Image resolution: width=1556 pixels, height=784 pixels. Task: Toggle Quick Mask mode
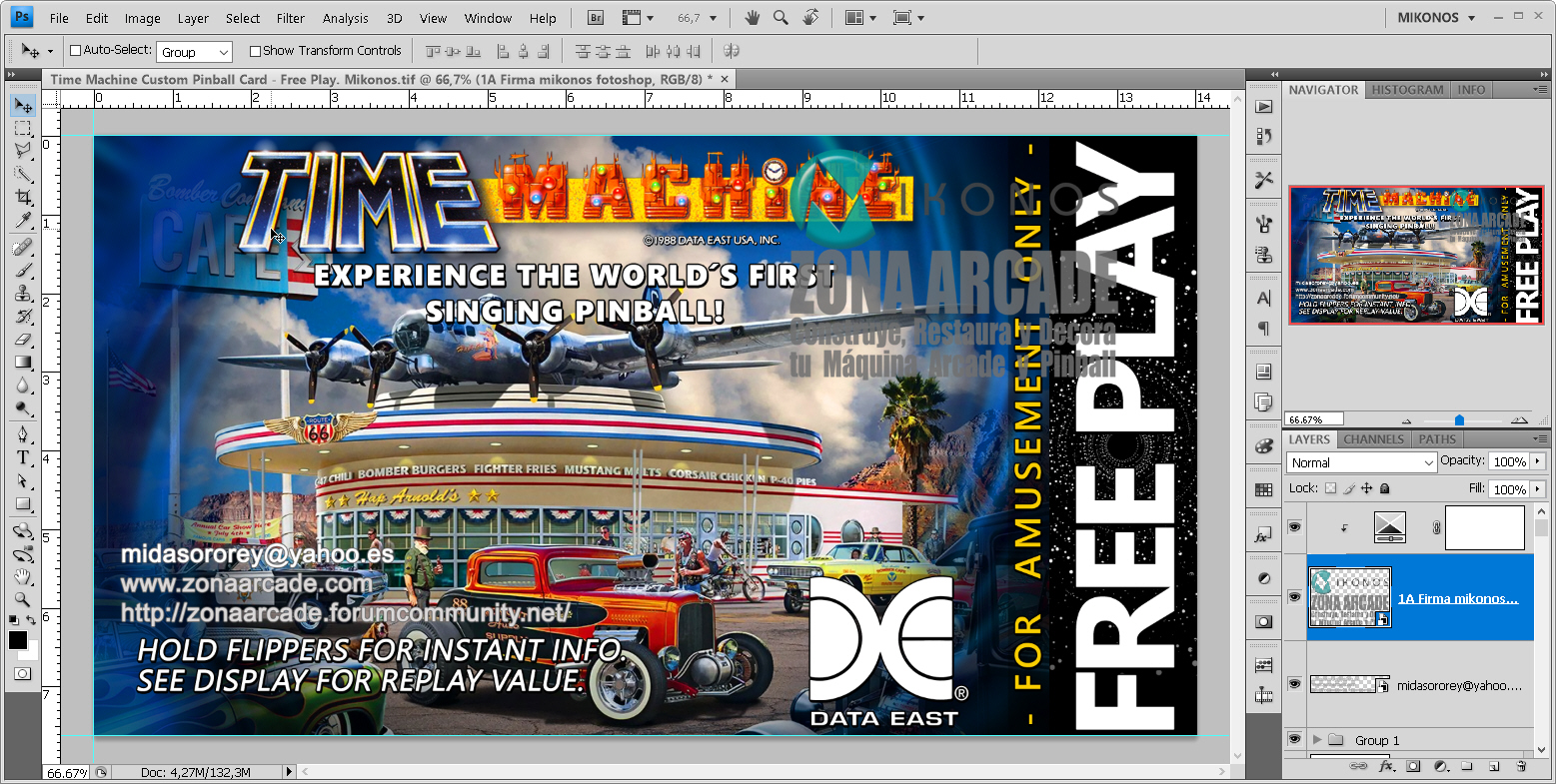click(22, 674)
